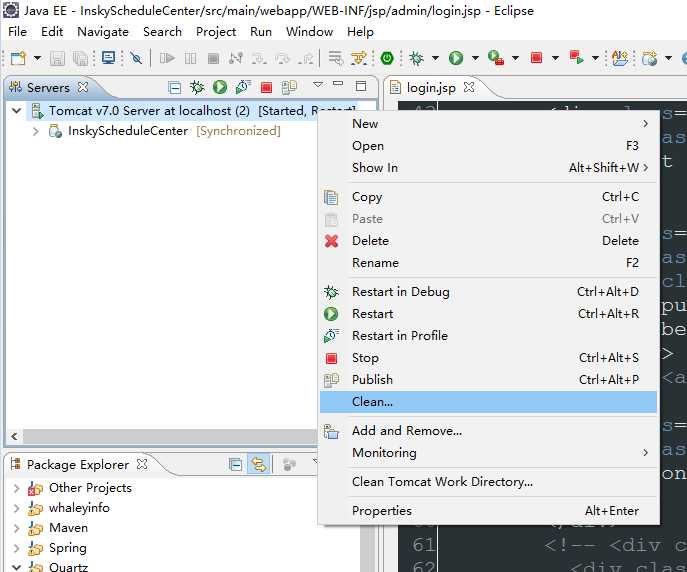Select Restart in the context menu
687x572 pixels.
tap(489, 314)
